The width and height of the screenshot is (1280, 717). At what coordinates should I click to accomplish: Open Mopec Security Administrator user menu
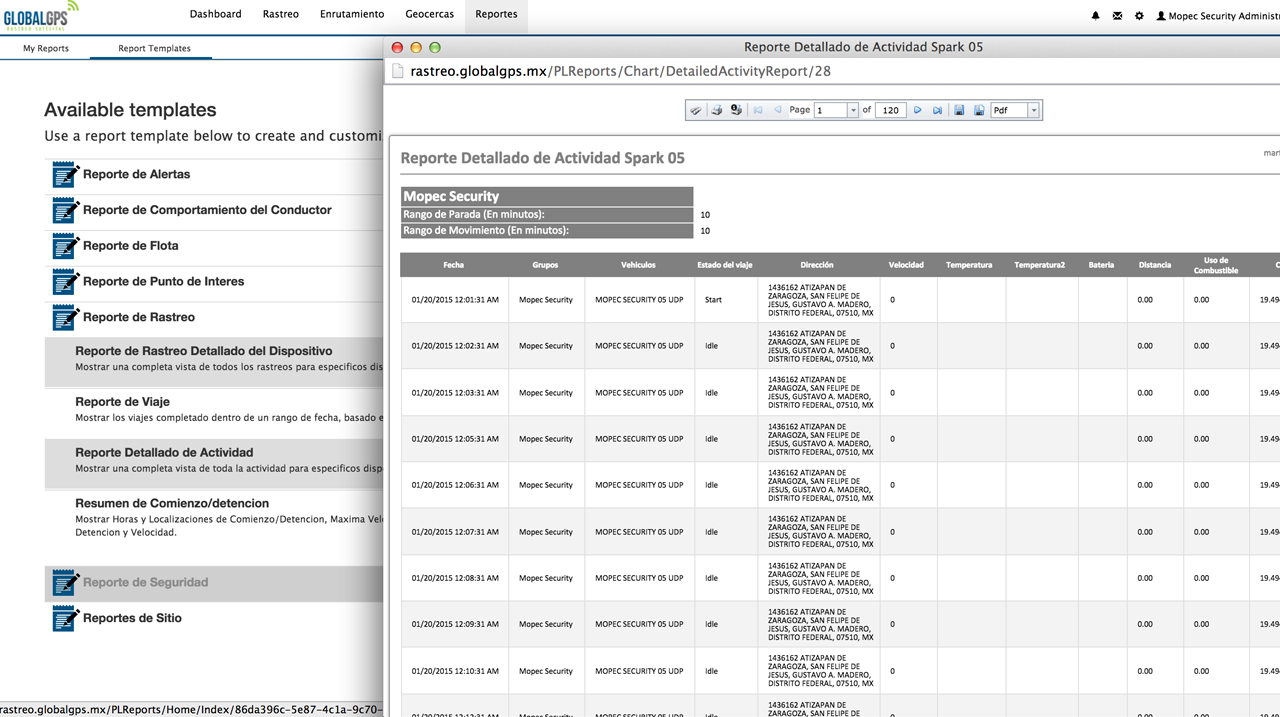click(x=1217, y=15)
